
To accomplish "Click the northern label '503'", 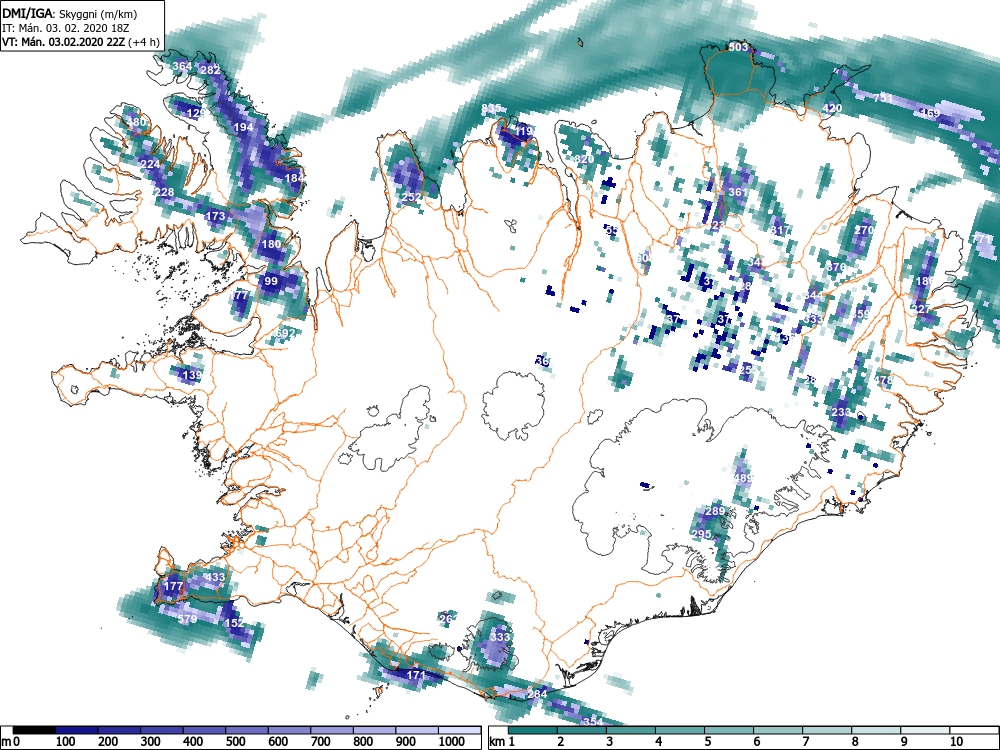I will click(x=738, y=47).
